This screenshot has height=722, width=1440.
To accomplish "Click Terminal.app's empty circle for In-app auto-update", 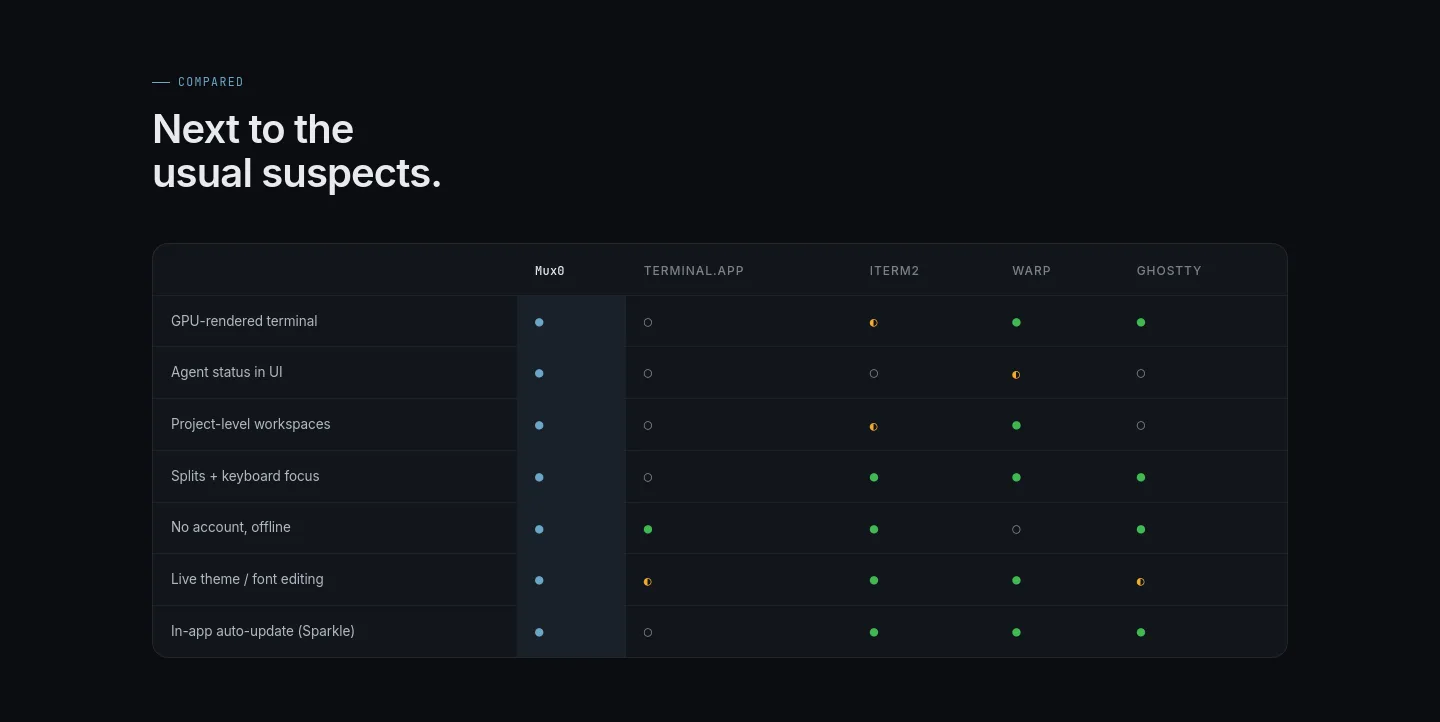I will (x=648, y=632).
